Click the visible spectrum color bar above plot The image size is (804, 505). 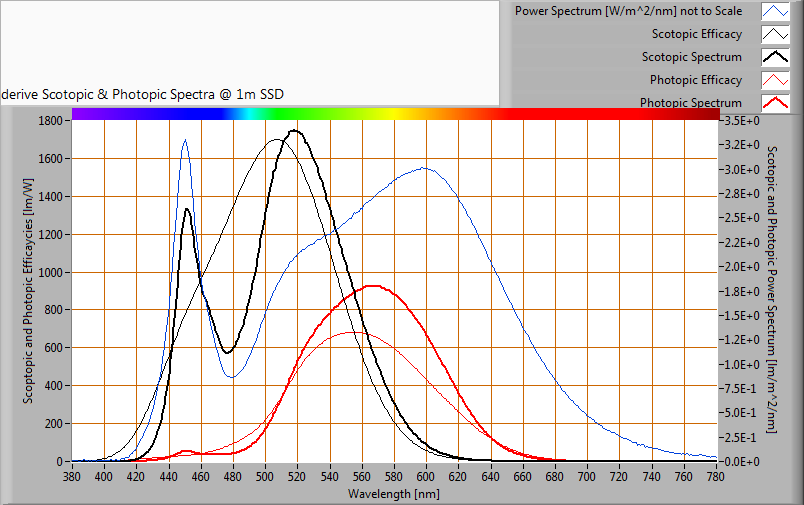pos(394,114)
